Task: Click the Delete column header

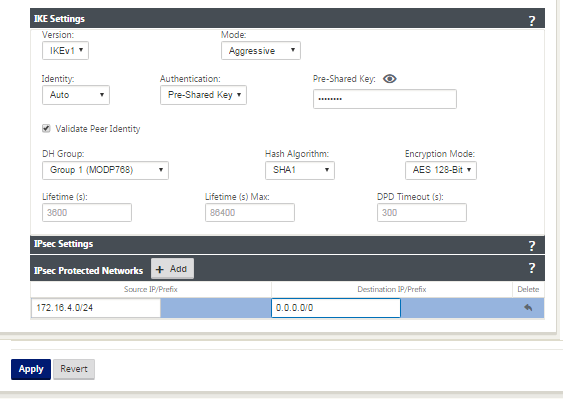Action: tap(528, 289)
